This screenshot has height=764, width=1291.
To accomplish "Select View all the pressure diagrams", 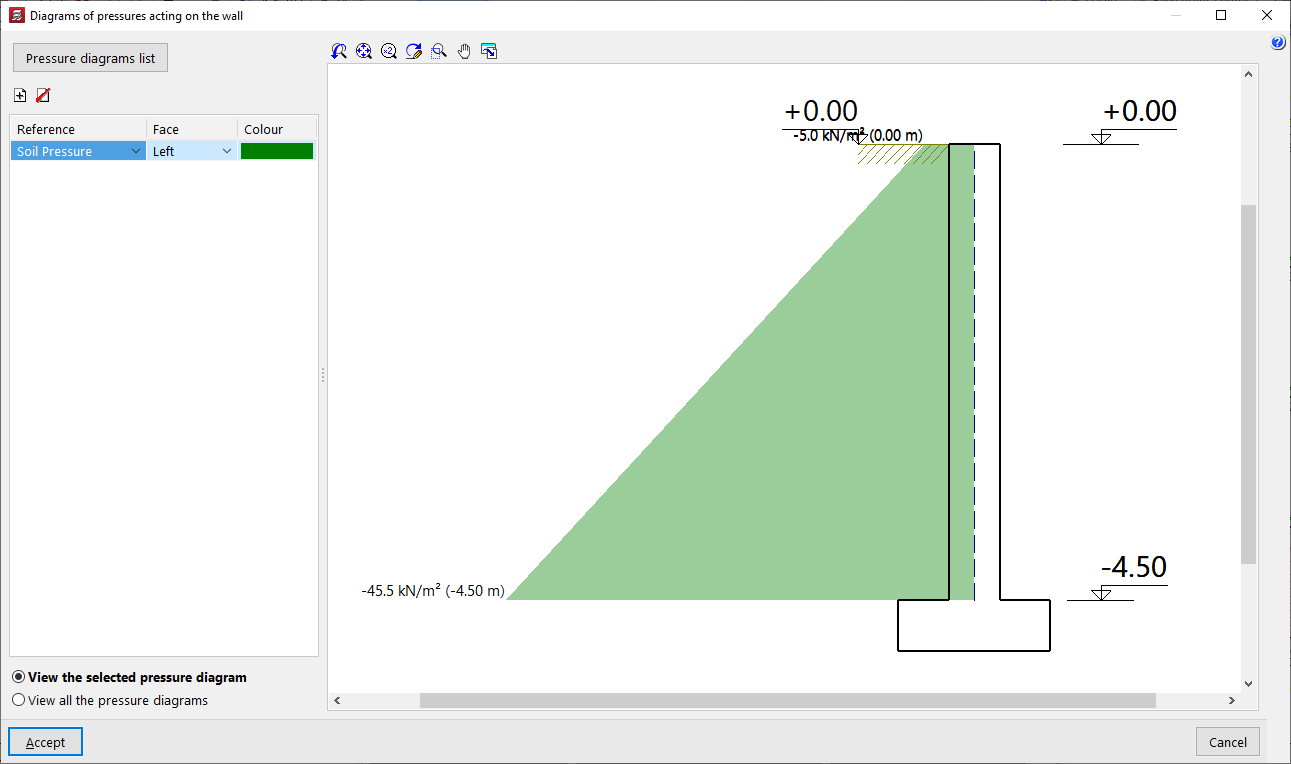I will (x=110, y=700).
